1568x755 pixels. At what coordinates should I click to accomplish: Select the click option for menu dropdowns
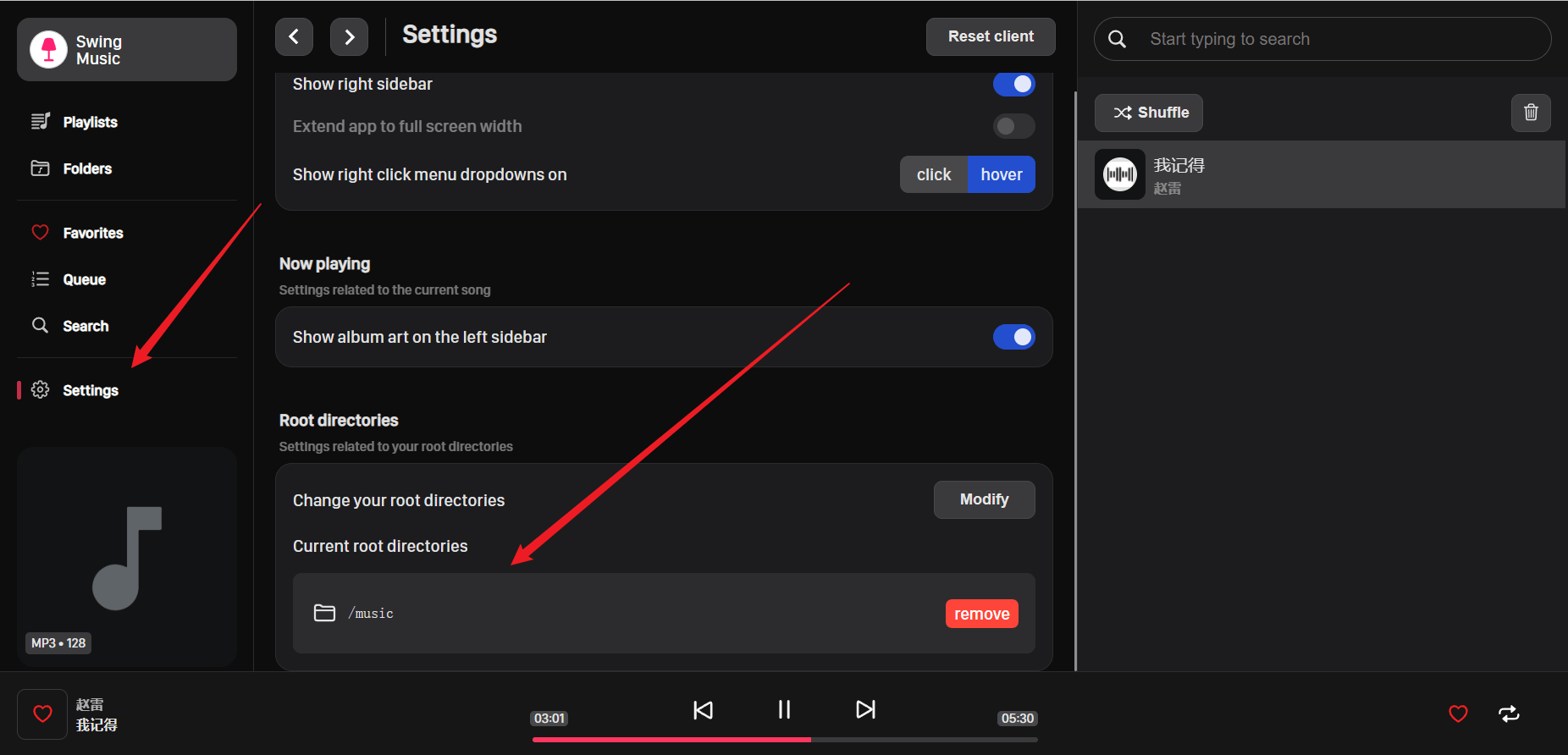(934, 174)
